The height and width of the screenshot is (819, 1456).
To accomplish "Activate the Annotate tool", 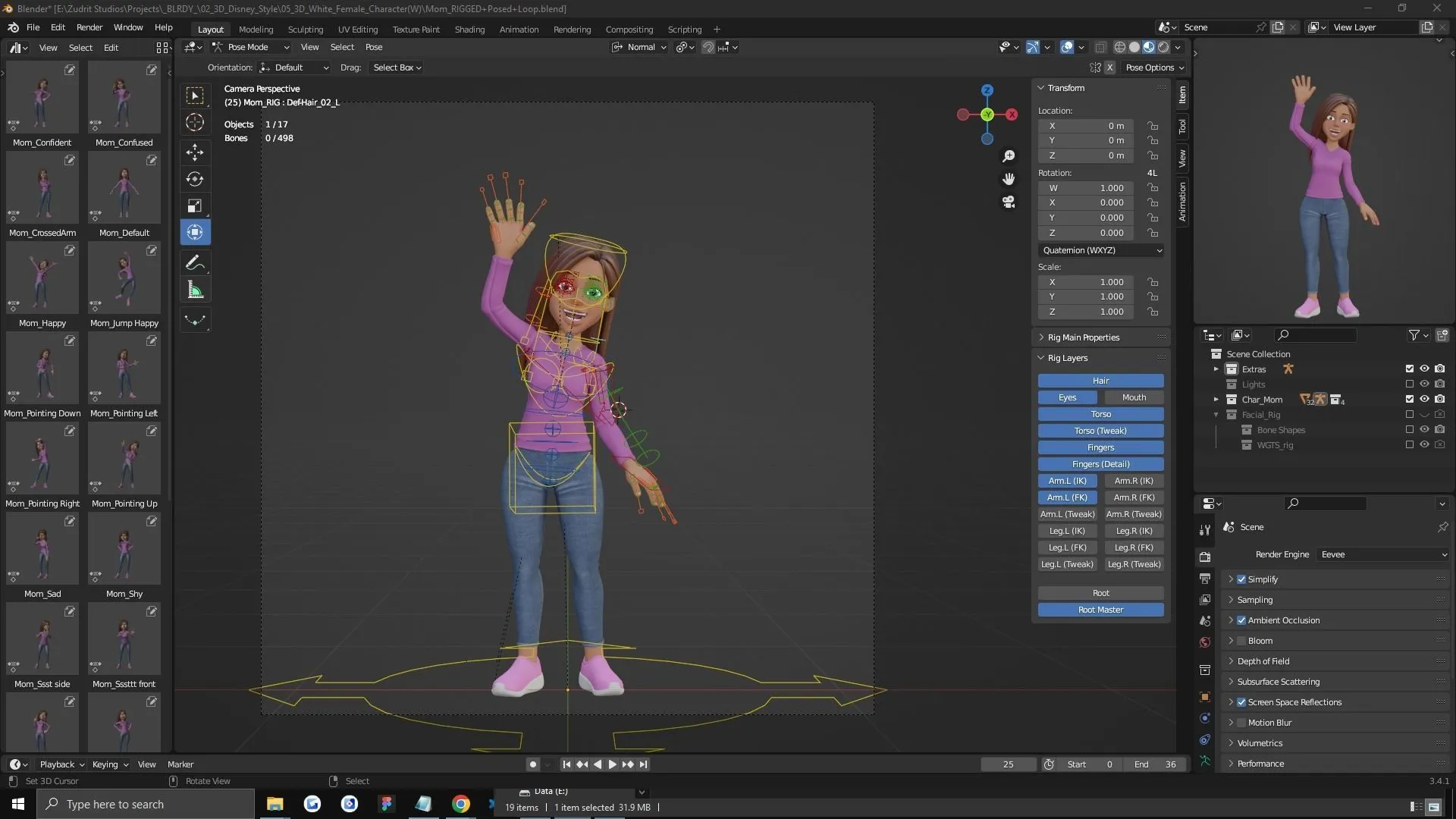I will tap(194, 262).
